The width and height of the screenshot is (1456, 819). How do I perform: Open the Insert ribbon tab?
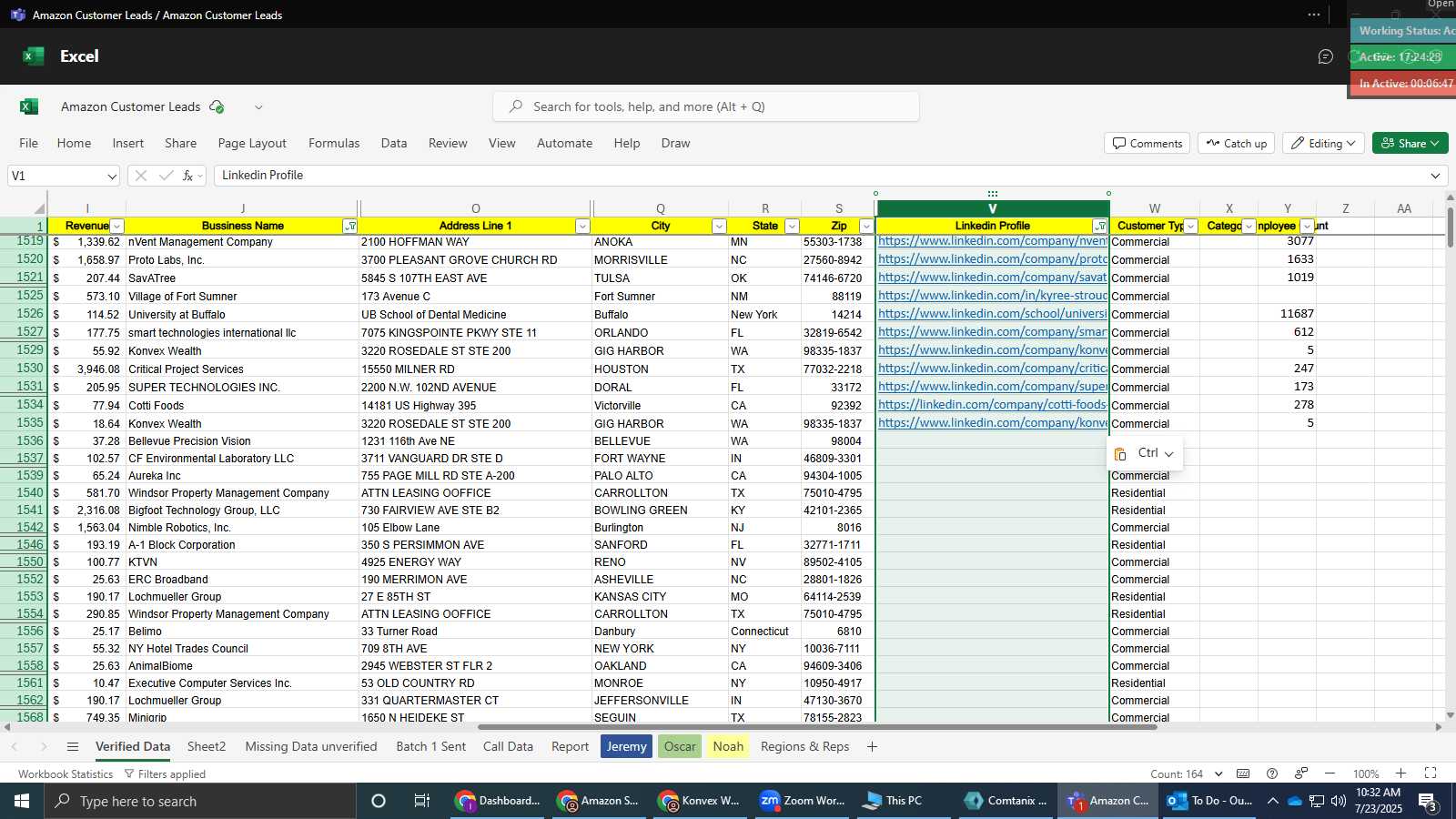128,143
